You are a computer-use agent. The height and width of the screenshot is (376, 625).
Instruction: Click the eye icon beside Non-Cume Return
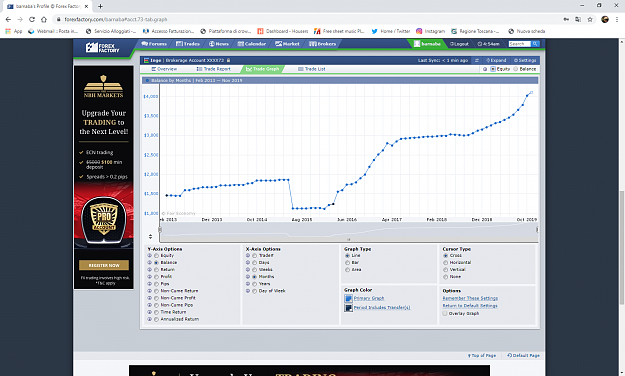click(149, 291)
